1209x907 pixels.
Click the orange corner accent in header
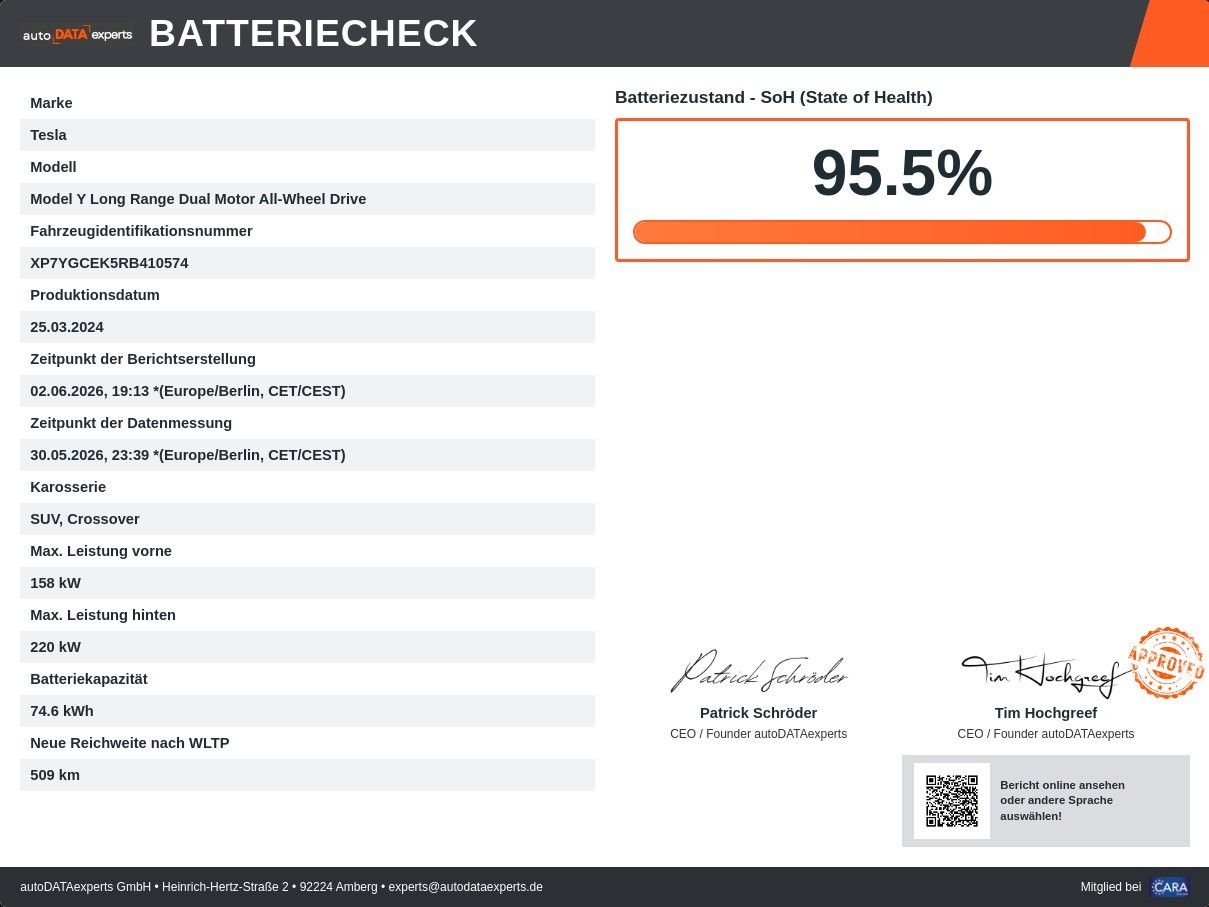coord(1170,33)
